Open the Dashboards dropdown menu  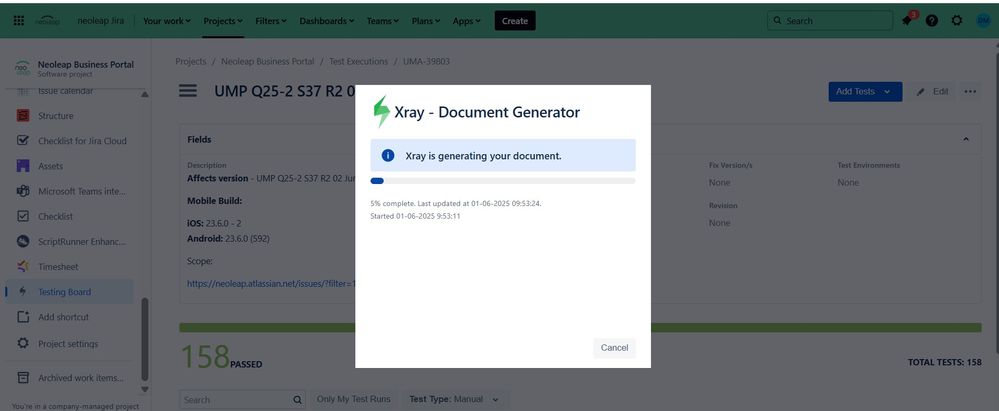327,21
